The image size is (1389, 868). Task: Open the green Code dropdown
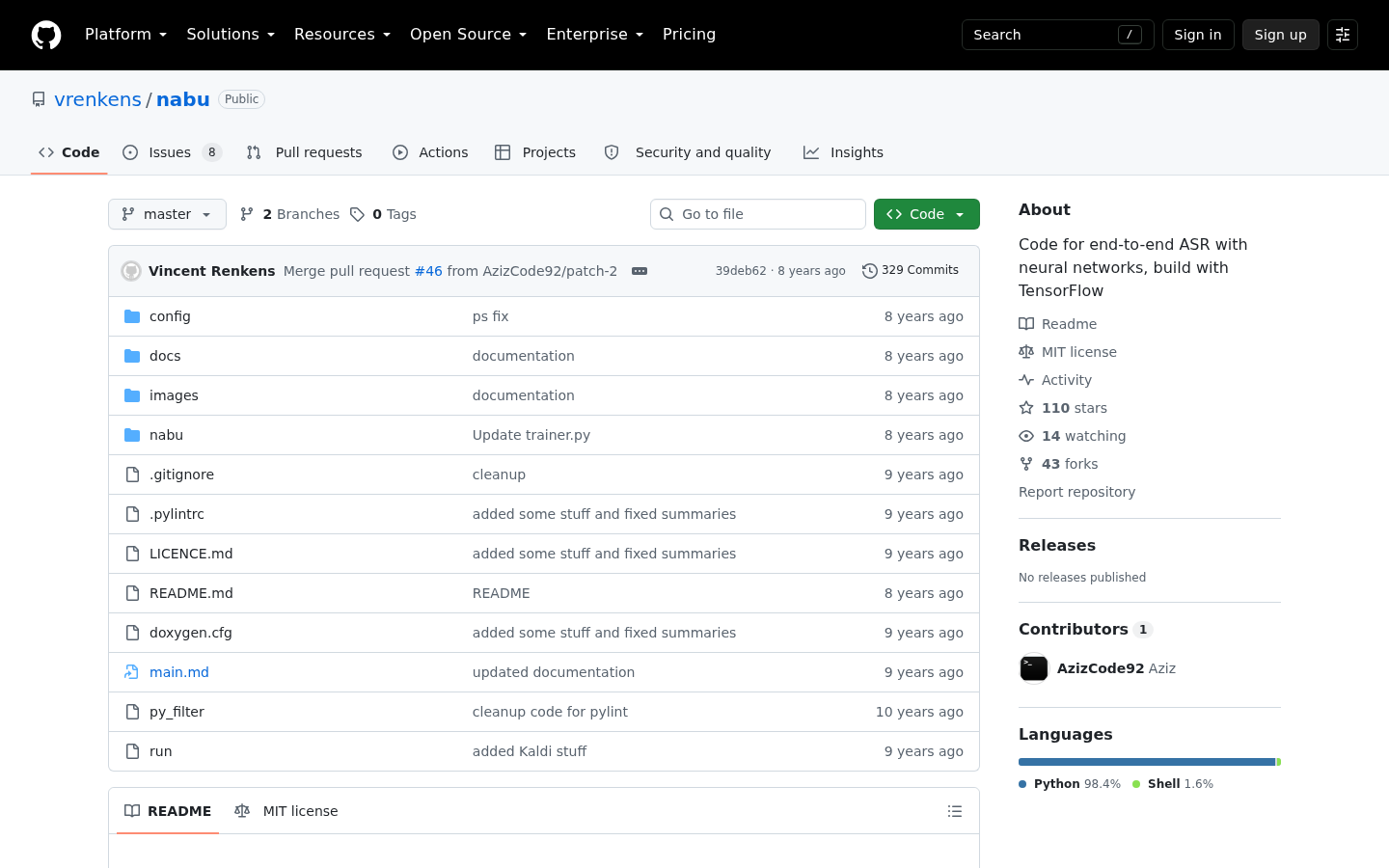pos(927,214)
